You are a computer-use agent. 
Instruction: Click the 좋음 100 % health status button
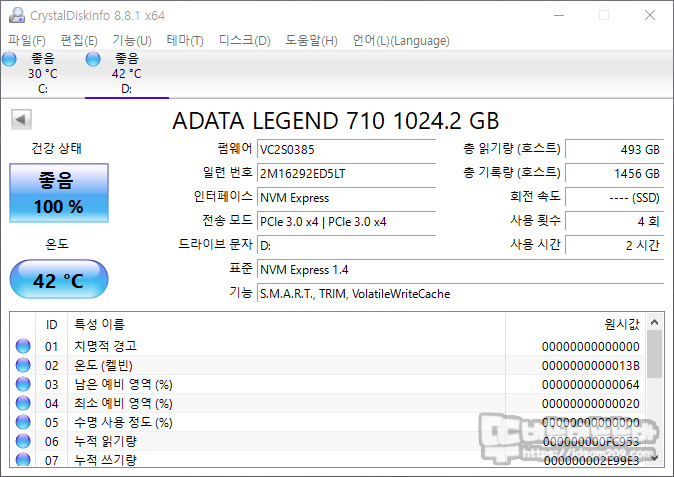pos(59,193)
